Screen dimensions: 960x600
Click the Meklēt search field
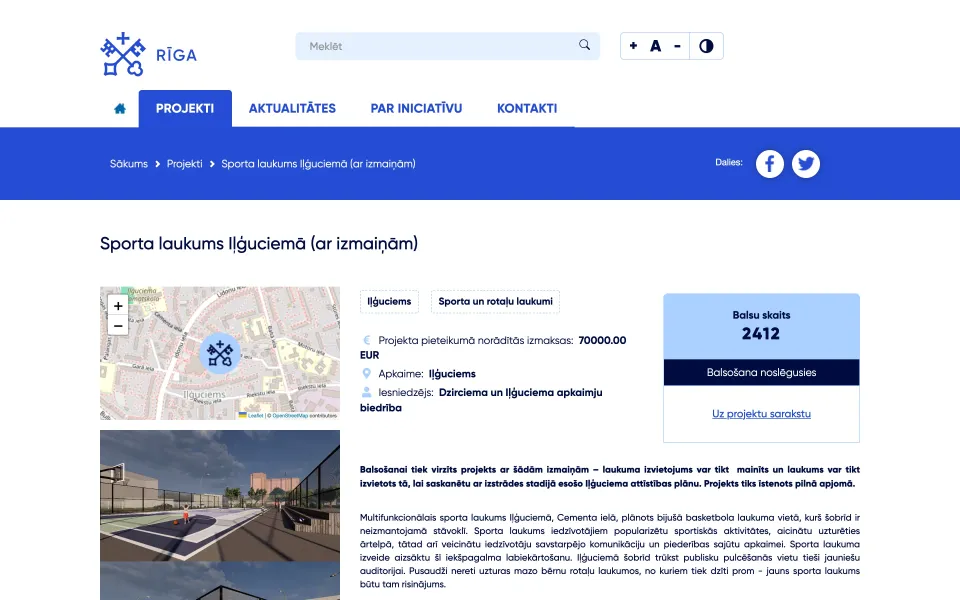point(448,46)
